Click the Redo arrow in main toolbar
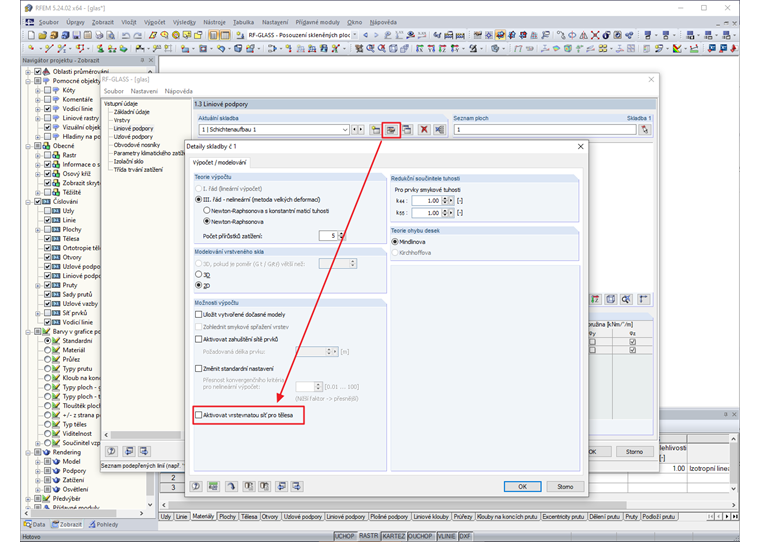 click(x=138, y=35)
